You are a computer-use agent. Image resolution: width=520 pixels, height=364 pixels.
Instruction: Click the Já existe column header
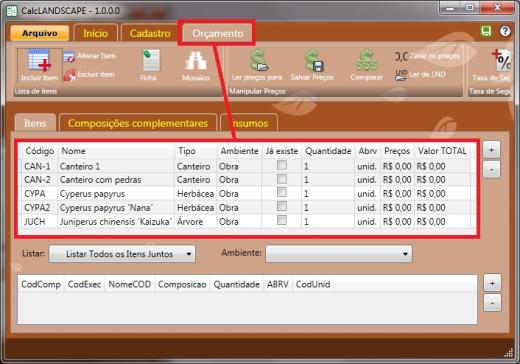[x=282, y=151]
